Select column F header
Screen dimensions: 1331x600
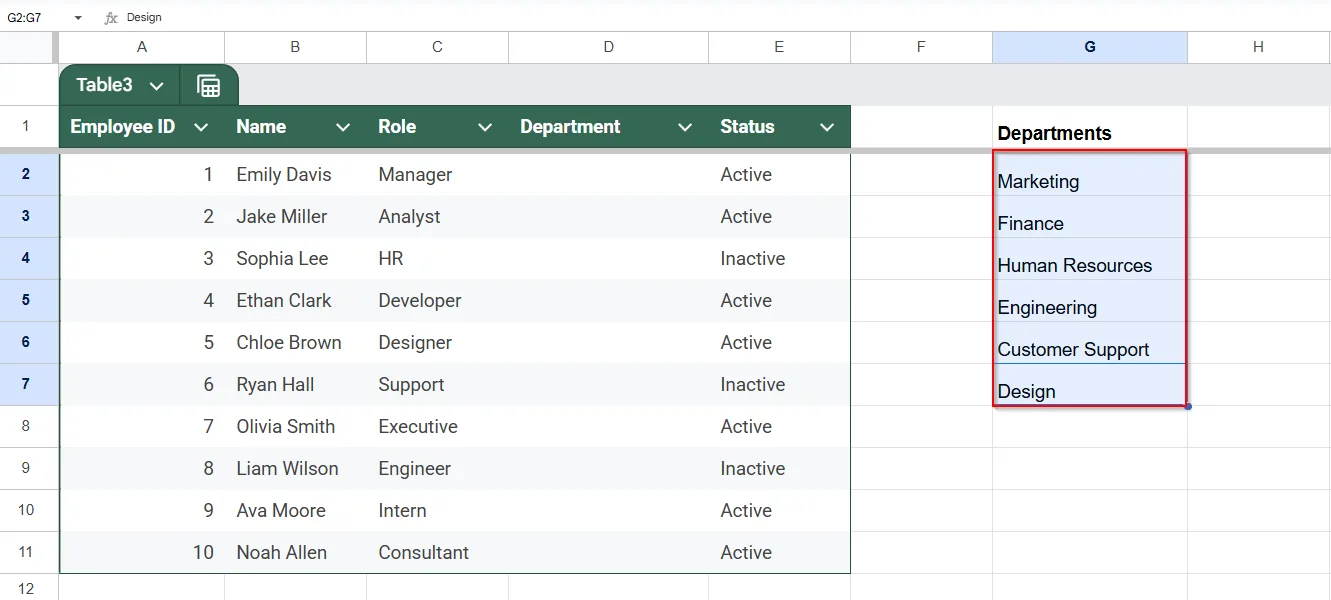click(921, 47)
